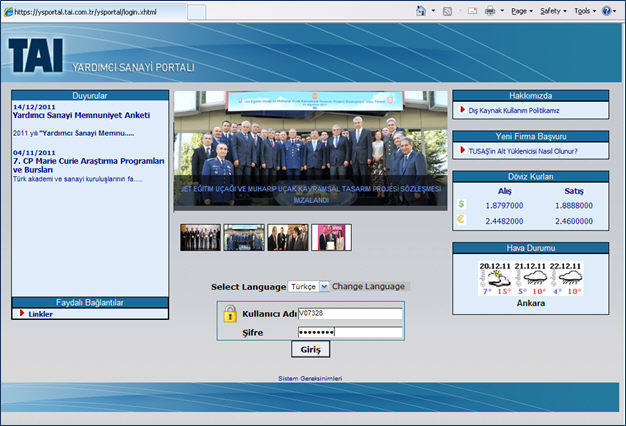
Task: Click the red arrow beside Linkler
Action: 22,313
